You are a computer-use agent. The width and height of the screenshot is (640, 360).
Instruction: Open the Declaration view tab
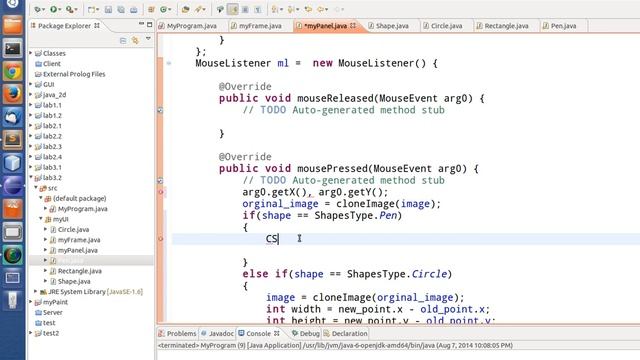pos(345,333)
